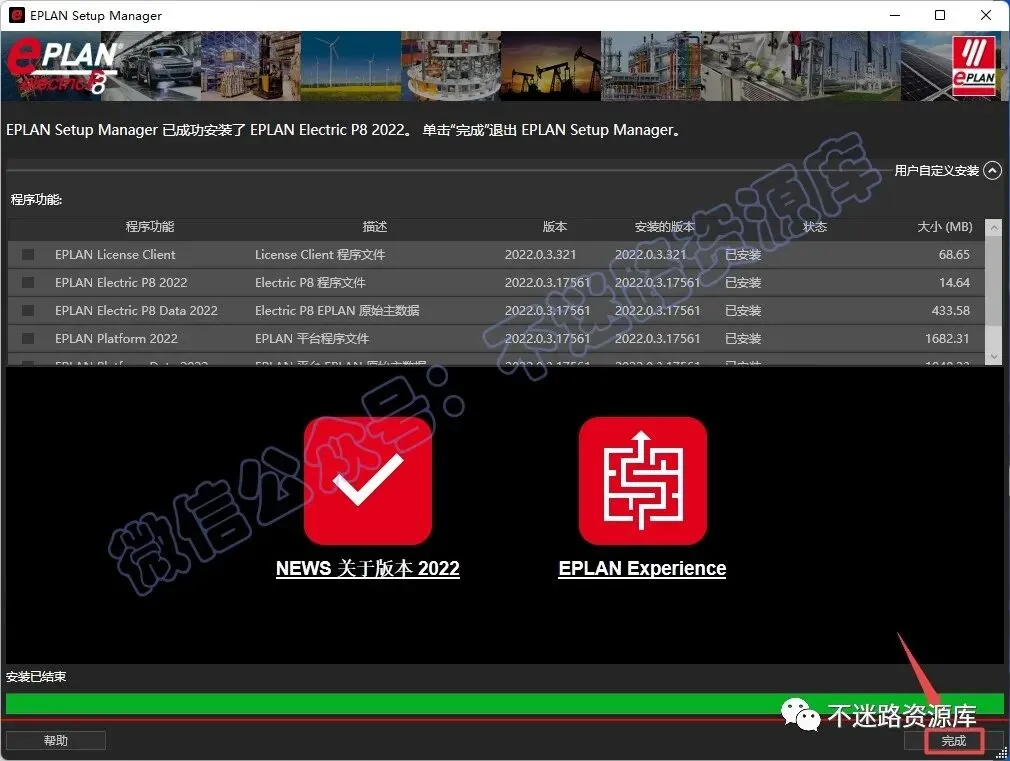Click the 版本 column header

pos(555,227)
